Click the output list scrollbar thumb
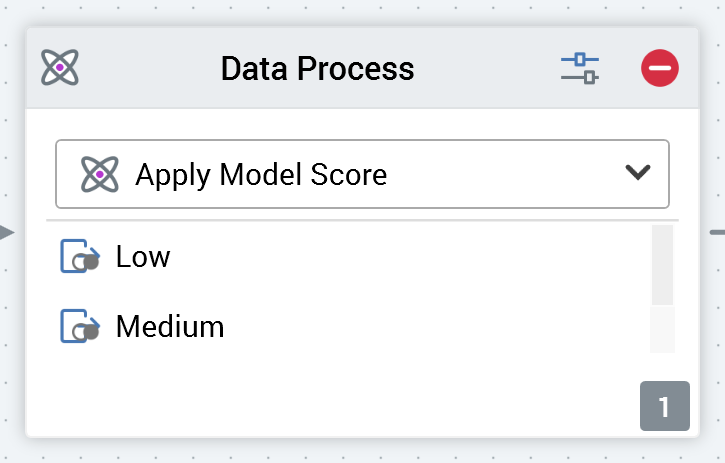Viewport: 725px width, 463px height. click(662, 265)
